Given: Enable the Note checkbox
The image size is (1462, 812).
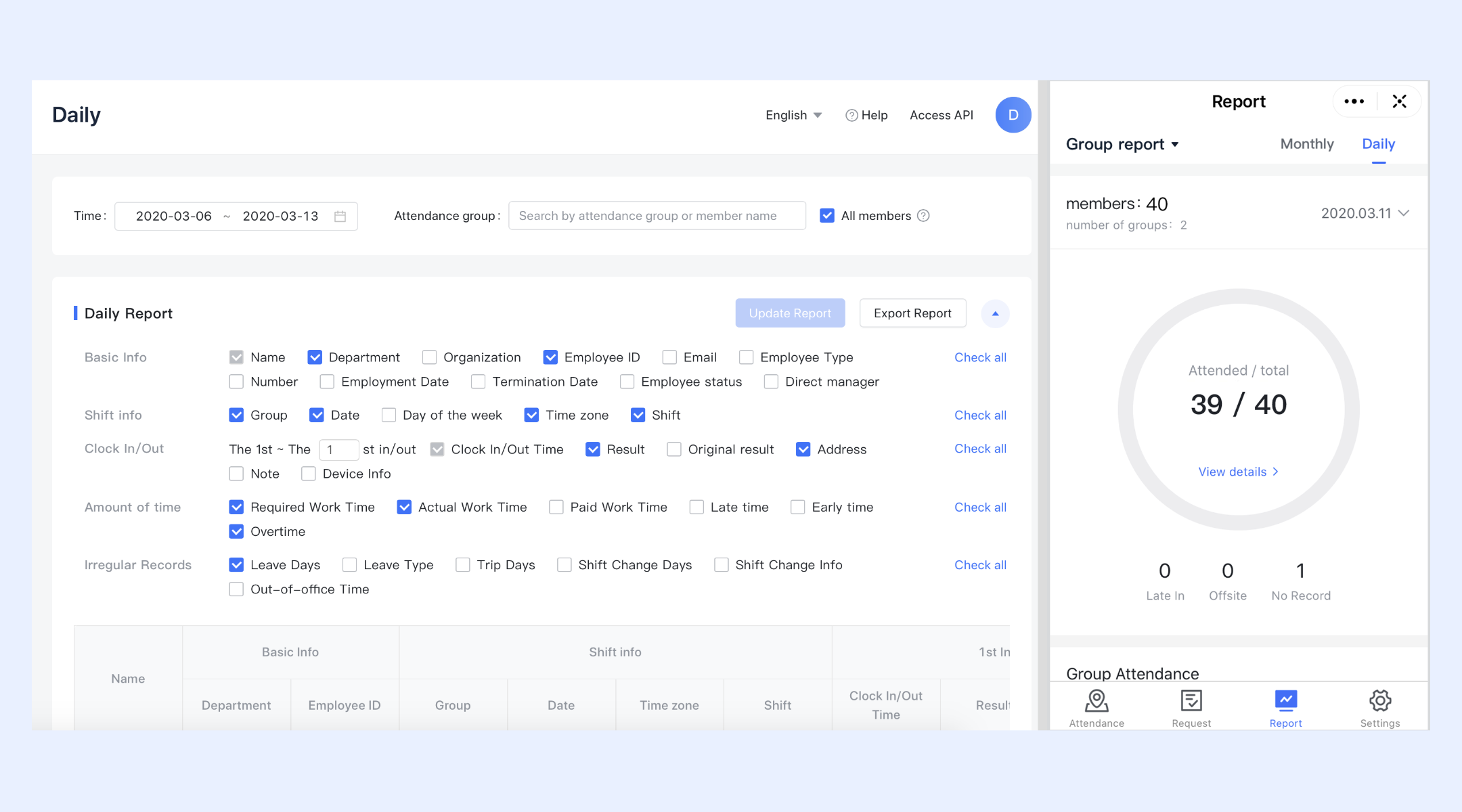Looking at the screenshot, I should pos(236,474).
